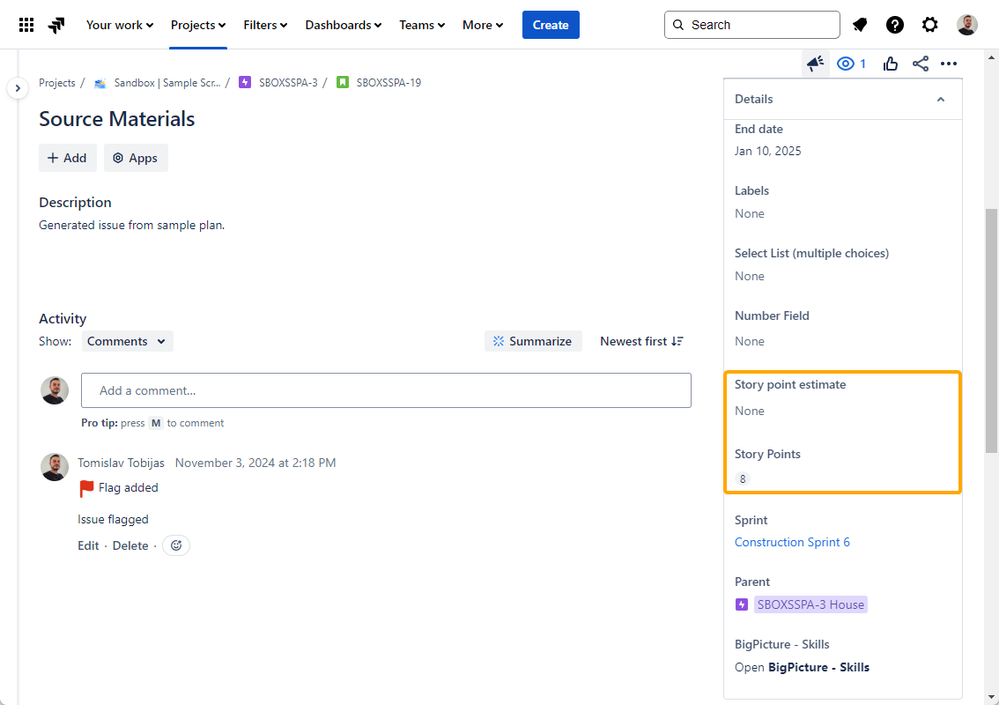This screenshot has width=999, height=705.
Task: Click Projects in the breadcrumb
Action: (57, 83)
